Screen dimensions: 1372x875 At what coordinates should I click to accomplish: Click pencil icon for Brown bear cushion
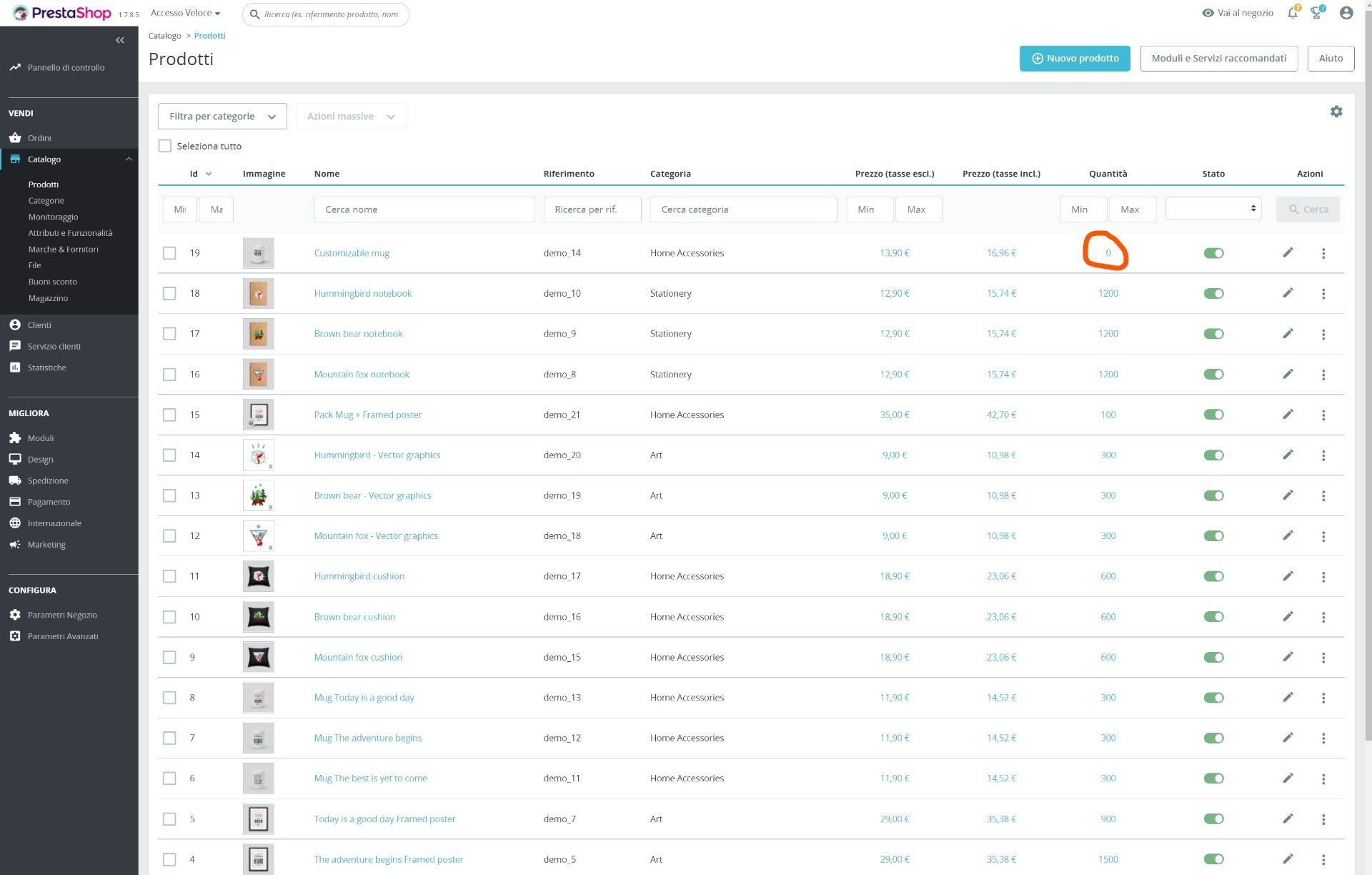click(x=1288, y=616)
